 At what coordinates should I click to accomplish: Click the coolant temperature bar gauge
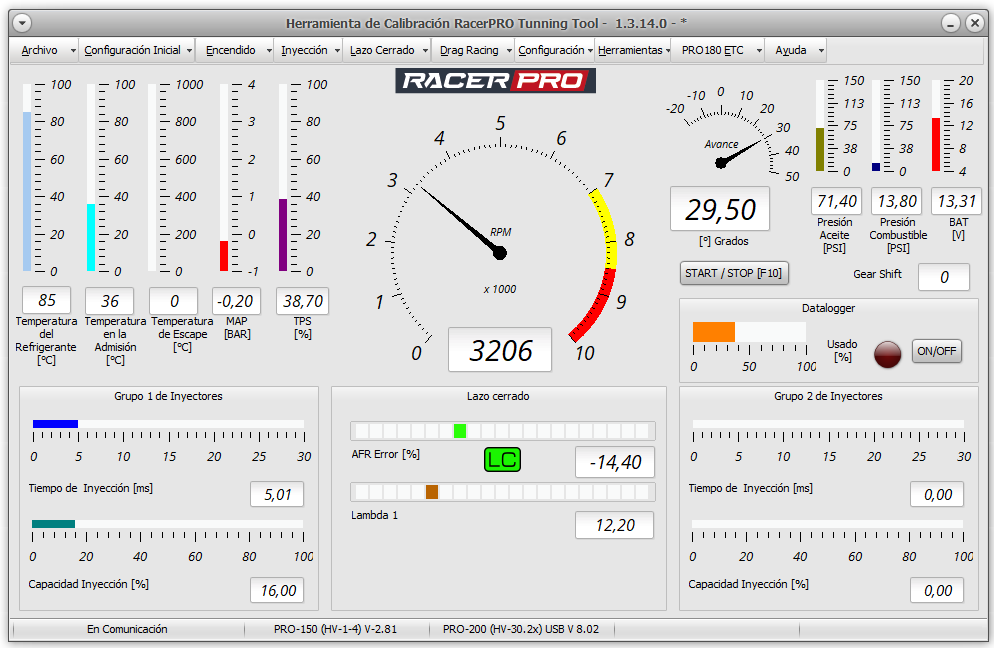tap(28, 178)
